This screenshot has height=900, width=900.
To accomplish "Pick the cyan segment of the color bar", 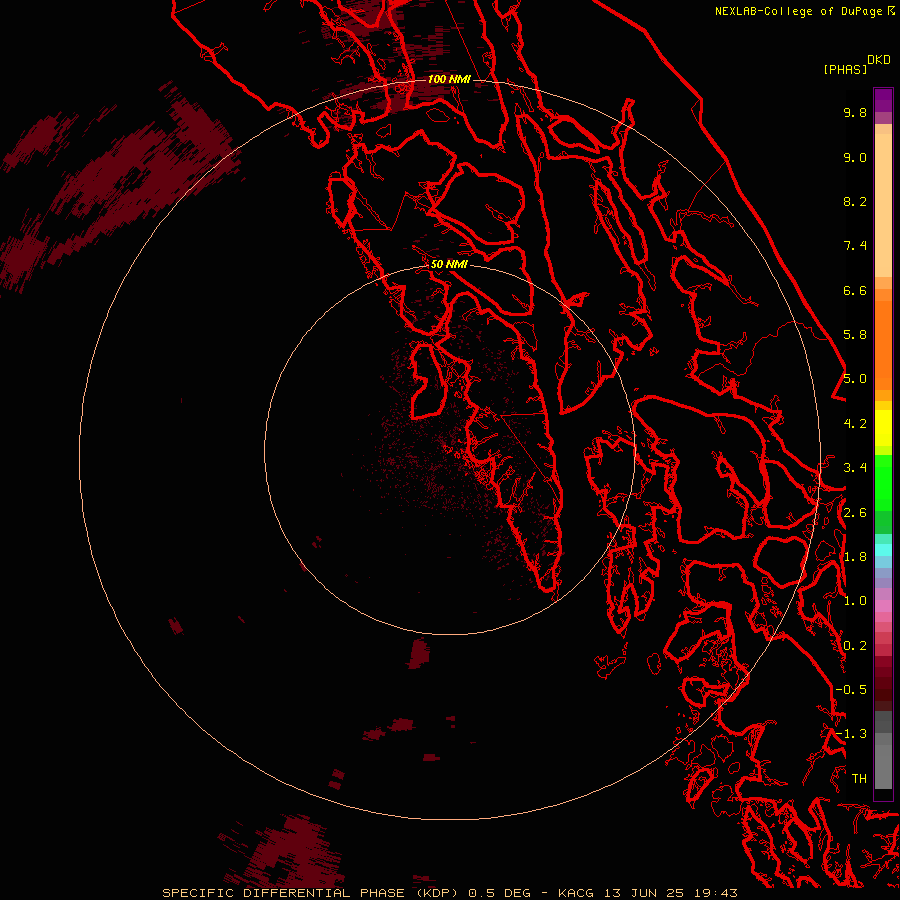I will [x=883, y=550].
